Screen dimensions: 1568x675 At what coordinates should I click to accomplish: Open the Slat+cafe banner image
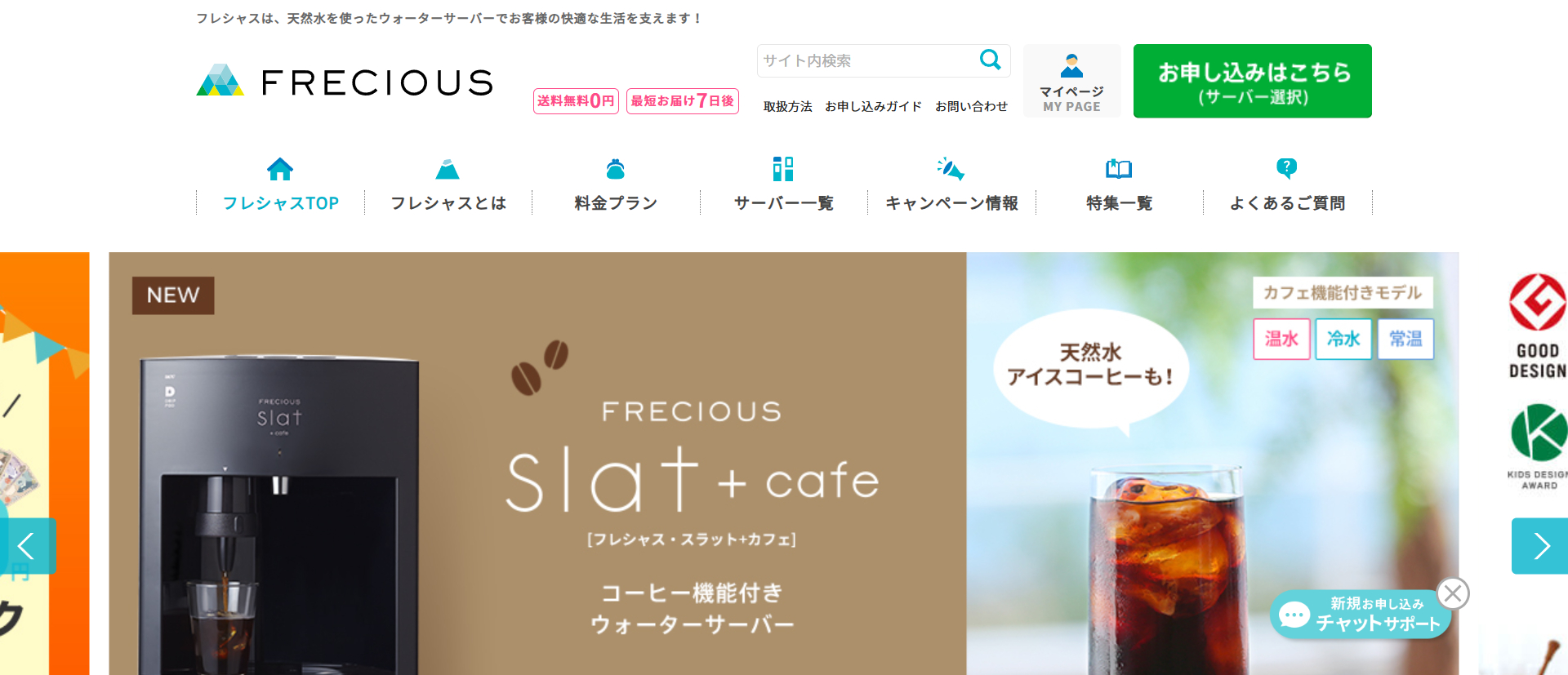pos(783,464)
